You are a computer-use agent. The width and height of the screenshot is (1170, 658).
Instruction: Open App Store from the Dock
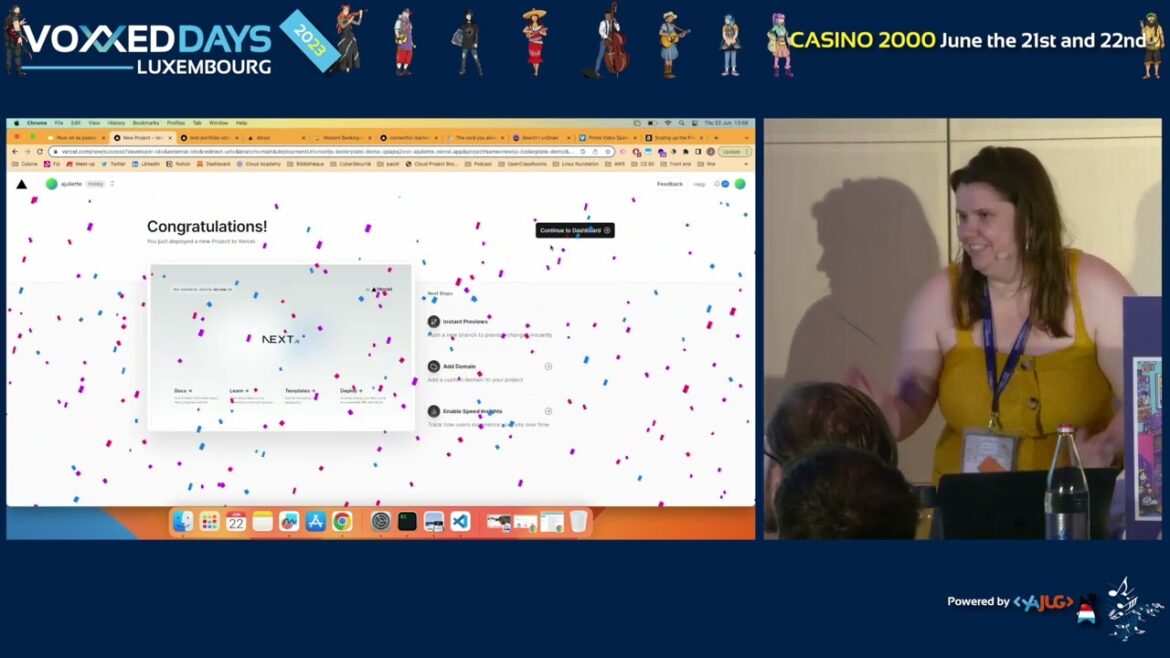pyautogui.click(x=316, y=521)
